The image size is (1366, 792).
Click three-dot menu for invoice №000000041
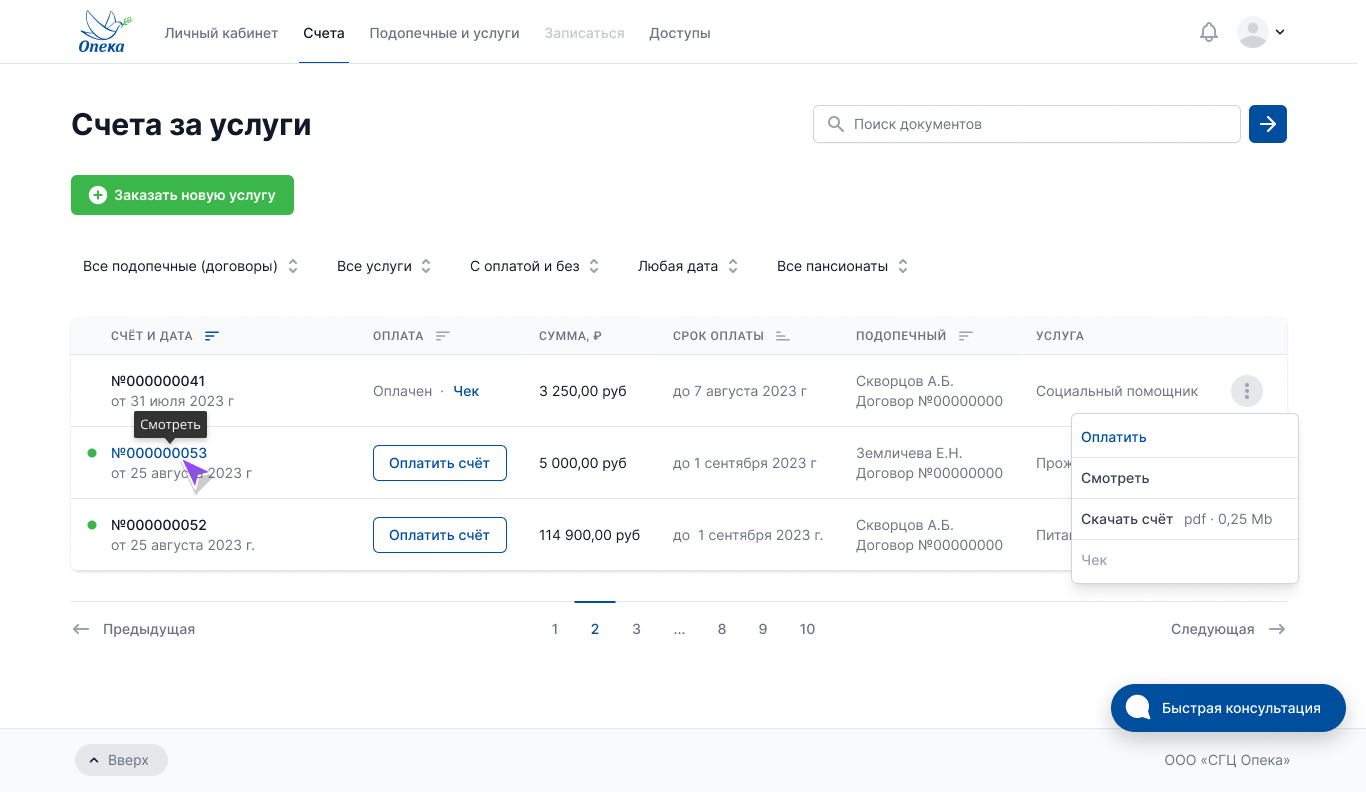point(1246,391)
